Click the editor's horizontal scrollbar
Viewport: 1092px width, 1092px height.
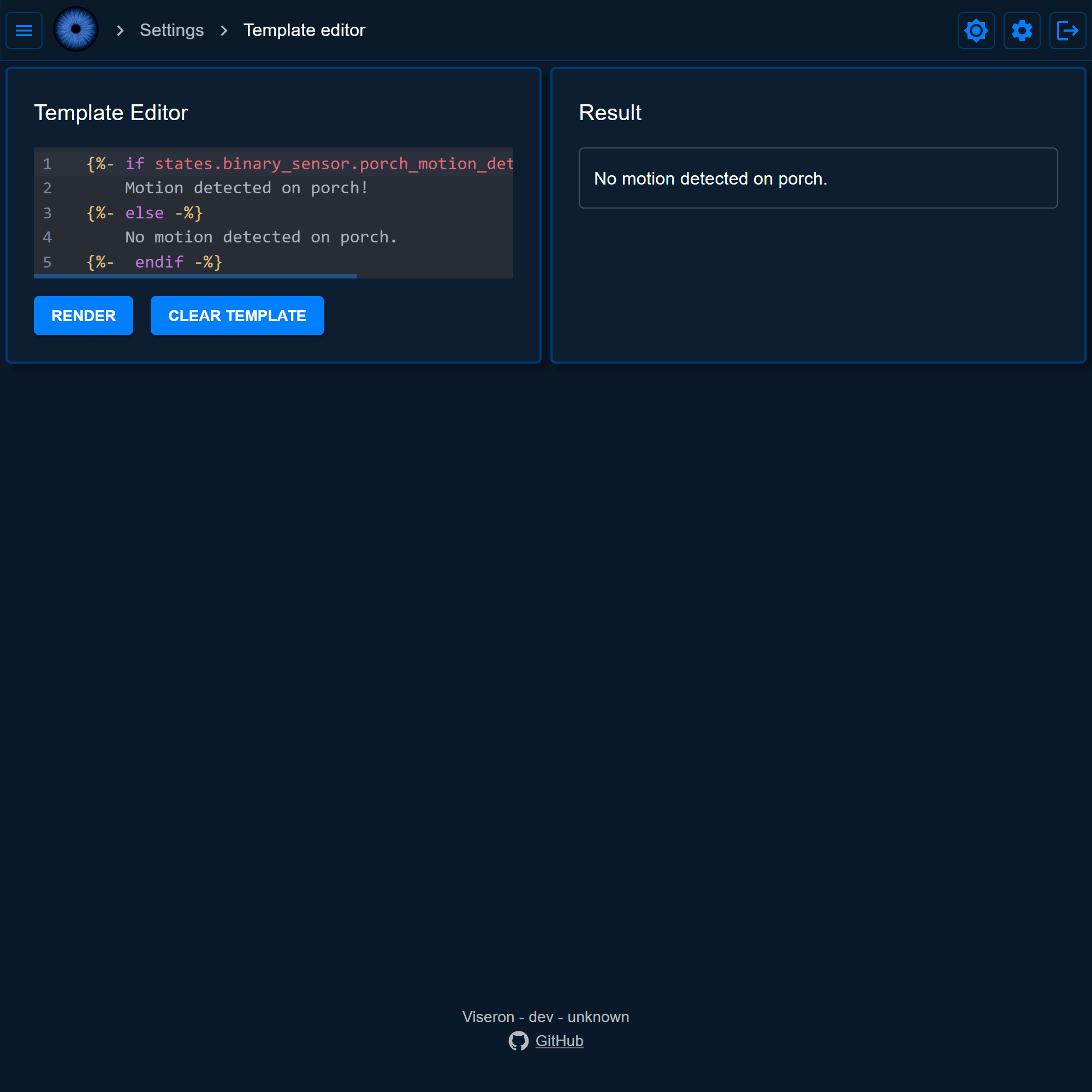(195, 276)
